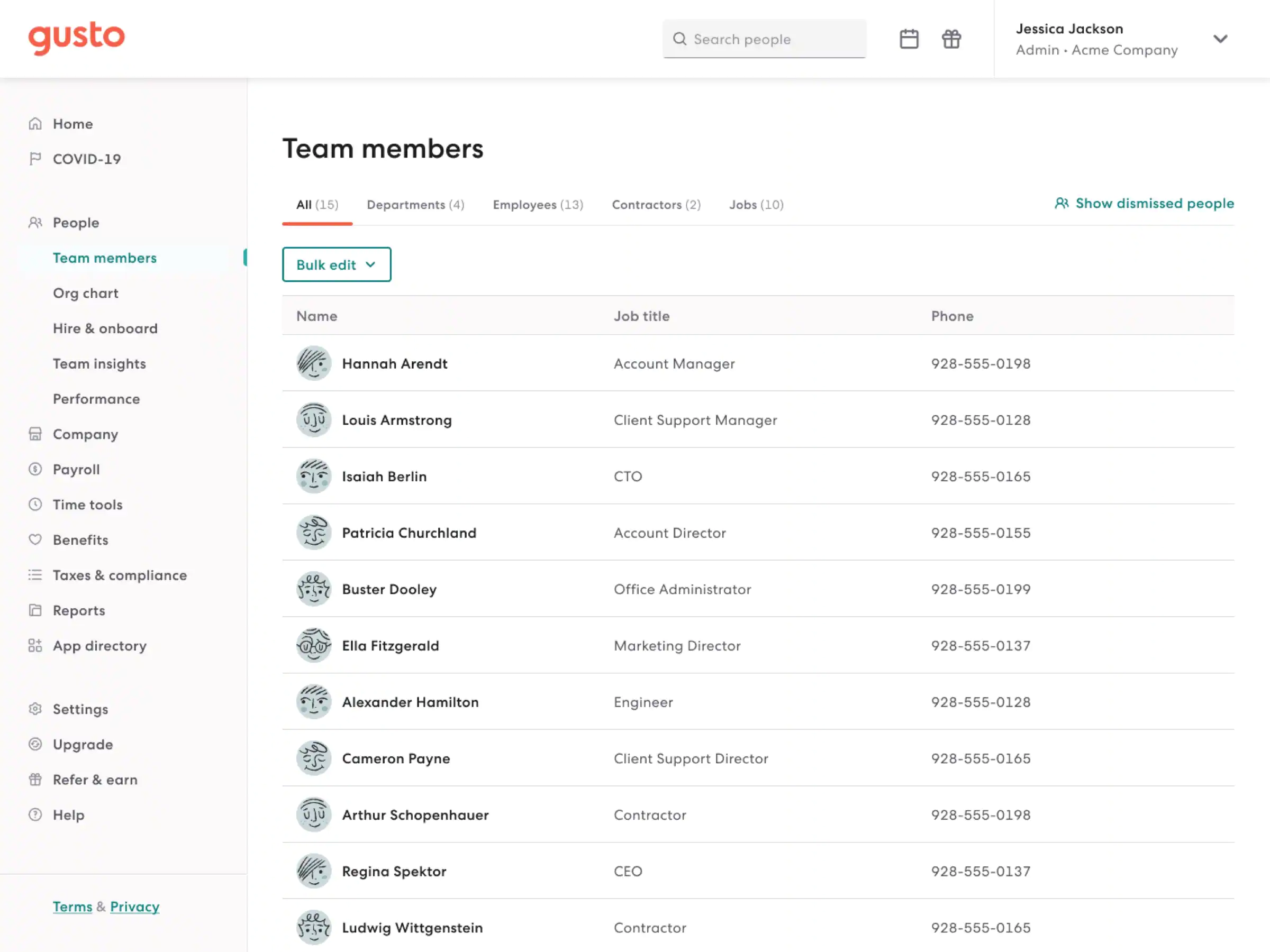Click the Time tools clock icon
The height and width of the screenshot is (952, 1270).
[x=35, y=505]
